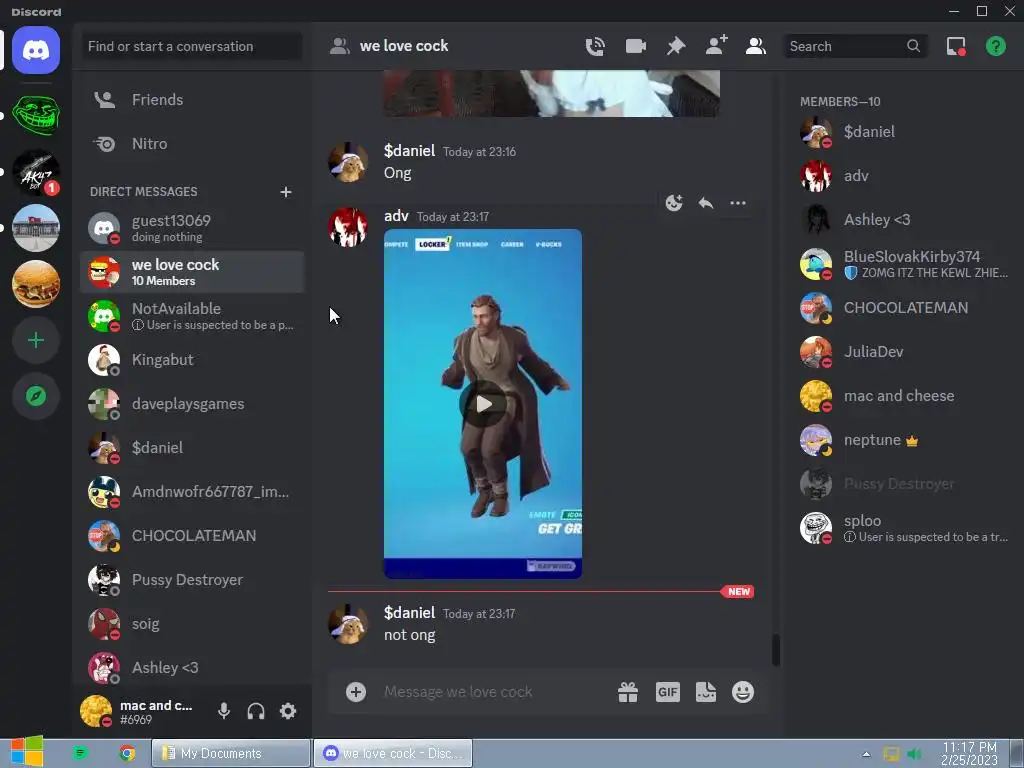1024x768 pixels.
Task: Click $daniel's avatar on 'not ong' message
Action: pos(347,624)
